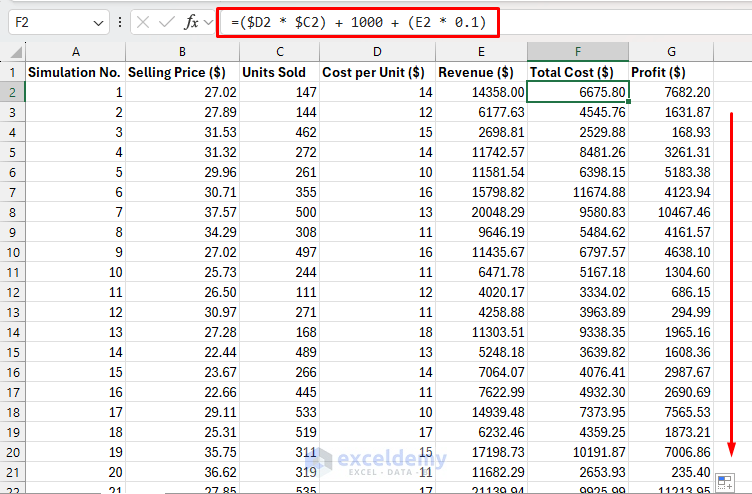Viewport: 752px width, 494px height.
Task: Click the Select All corner triangle
Action: coord(16,52)
